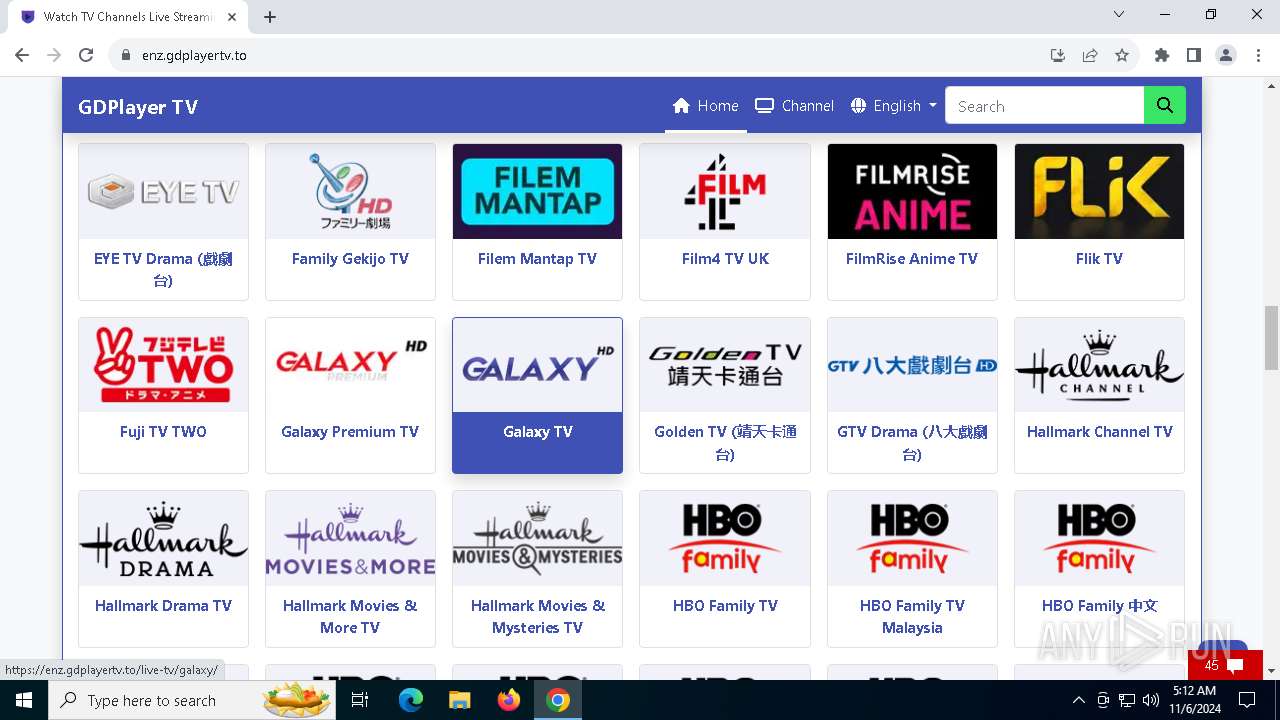Open the Chrome profile avatar
Image resolution: width=1280 pixels, height=720 pixels.
pos(1226,55)
